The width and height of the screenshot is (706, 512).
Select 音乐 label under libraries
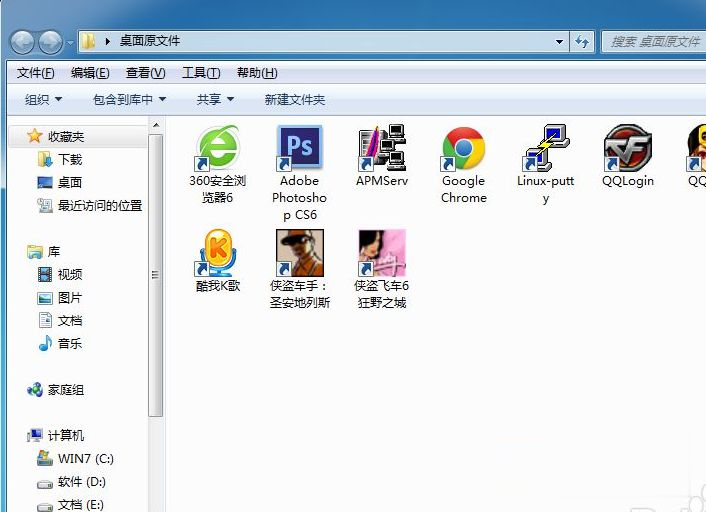[70, 344]
